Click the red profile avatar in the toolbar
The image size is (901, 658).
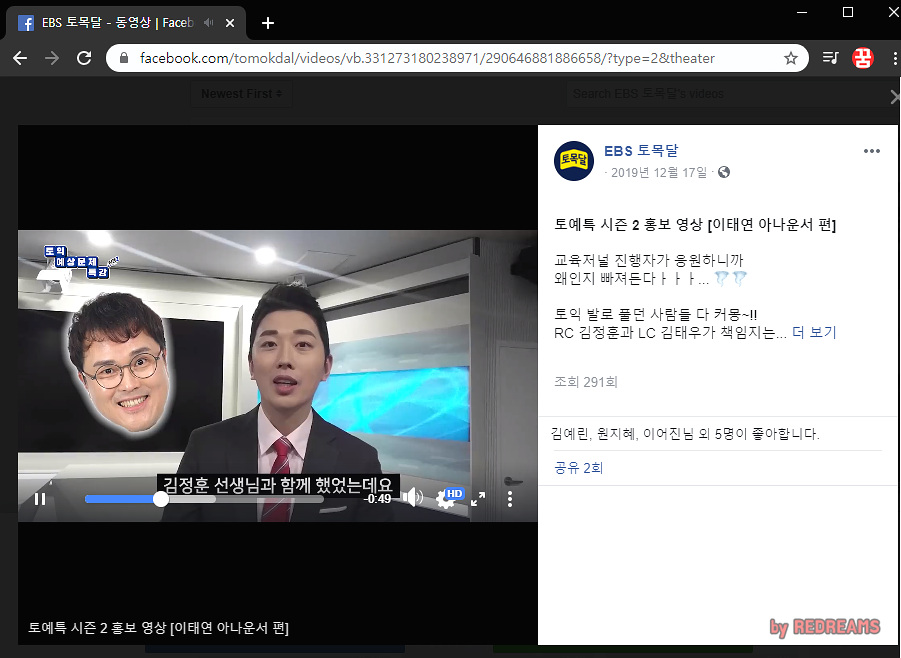click(863, 58)
